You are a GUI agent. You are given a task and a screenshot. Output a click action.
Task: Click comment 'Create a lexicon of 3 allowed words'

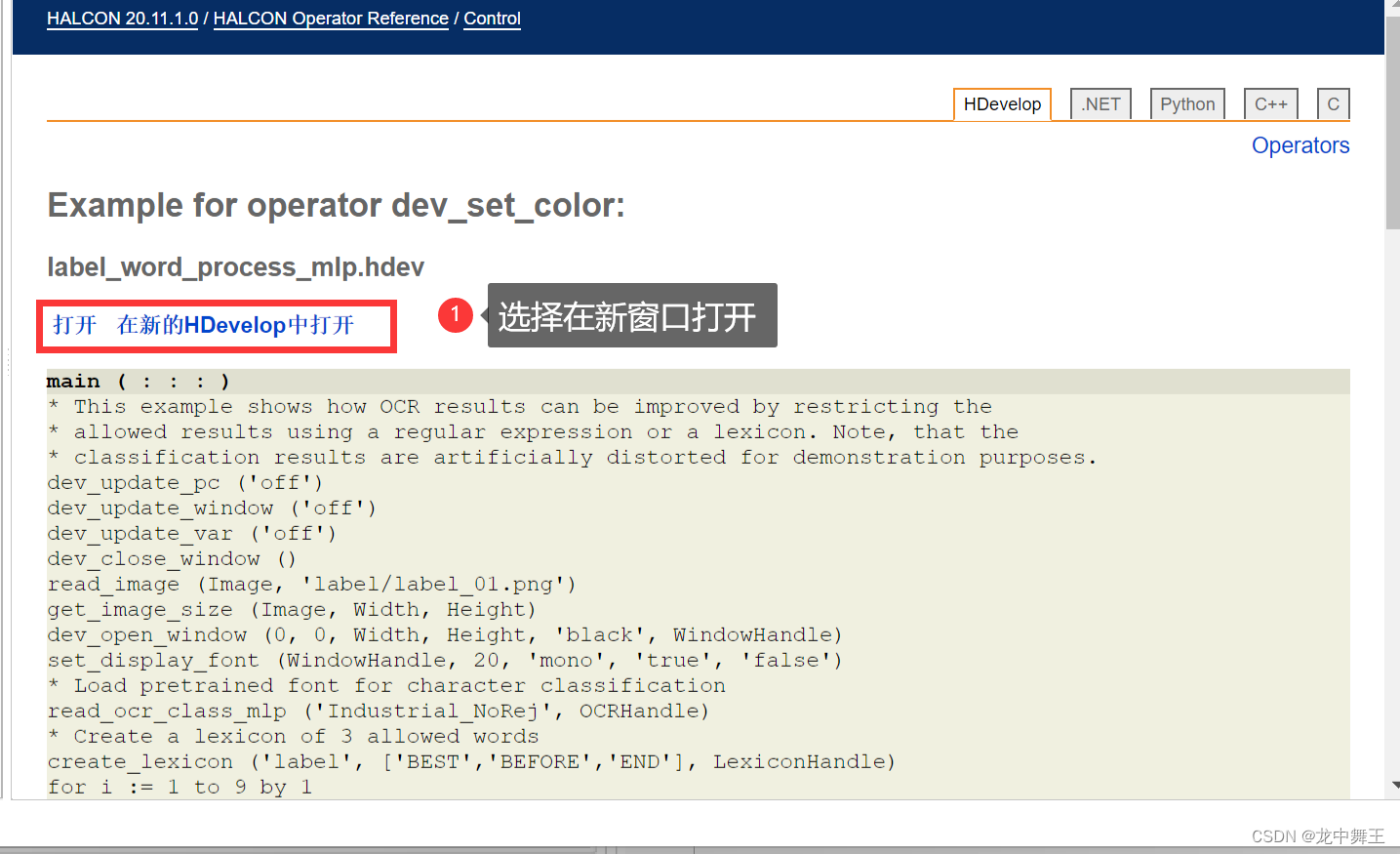(x=293, y=737)
